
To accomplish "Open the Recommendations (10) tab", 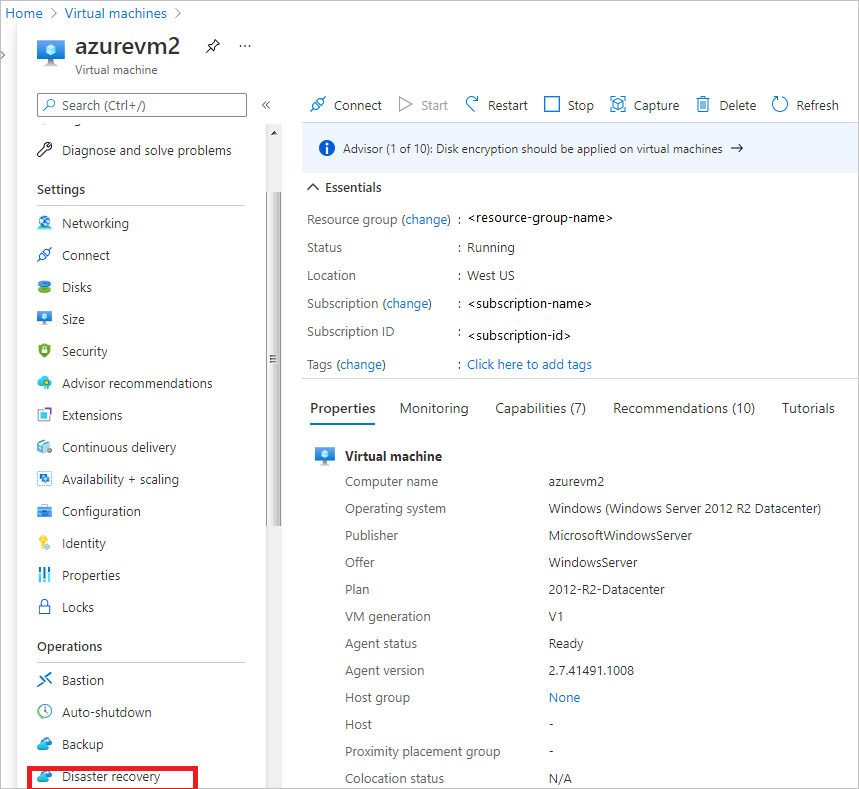I will pyautogui.click(x=683, y=408).
